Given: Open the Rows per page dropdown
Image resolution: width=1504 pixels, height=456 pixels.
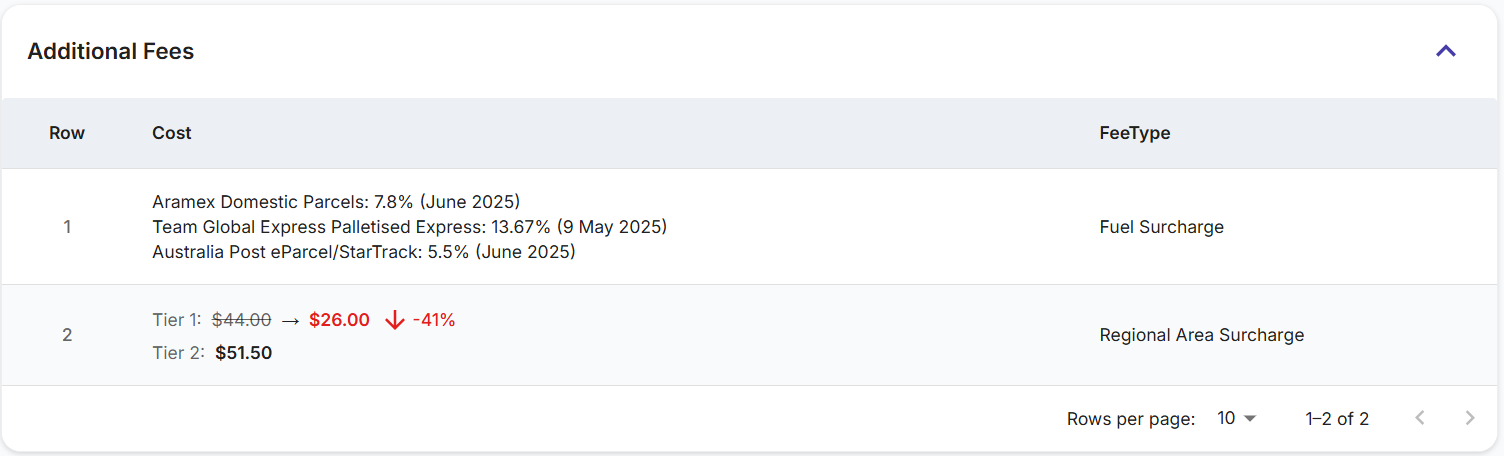Looking at the screenshot, I should pos(1236,419).
